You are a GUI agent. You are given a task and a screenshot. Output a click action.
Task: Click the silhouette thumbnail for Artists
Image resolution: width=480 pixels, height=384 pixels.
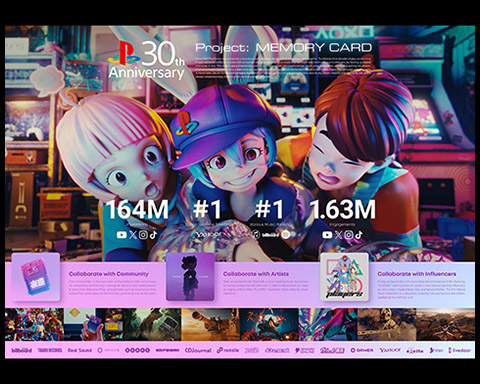(x=190, y=277)
